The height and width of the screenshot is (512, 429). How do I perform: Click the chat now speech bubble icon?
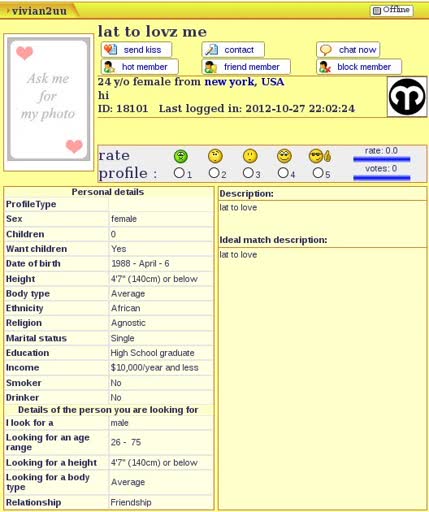point(325,50)
